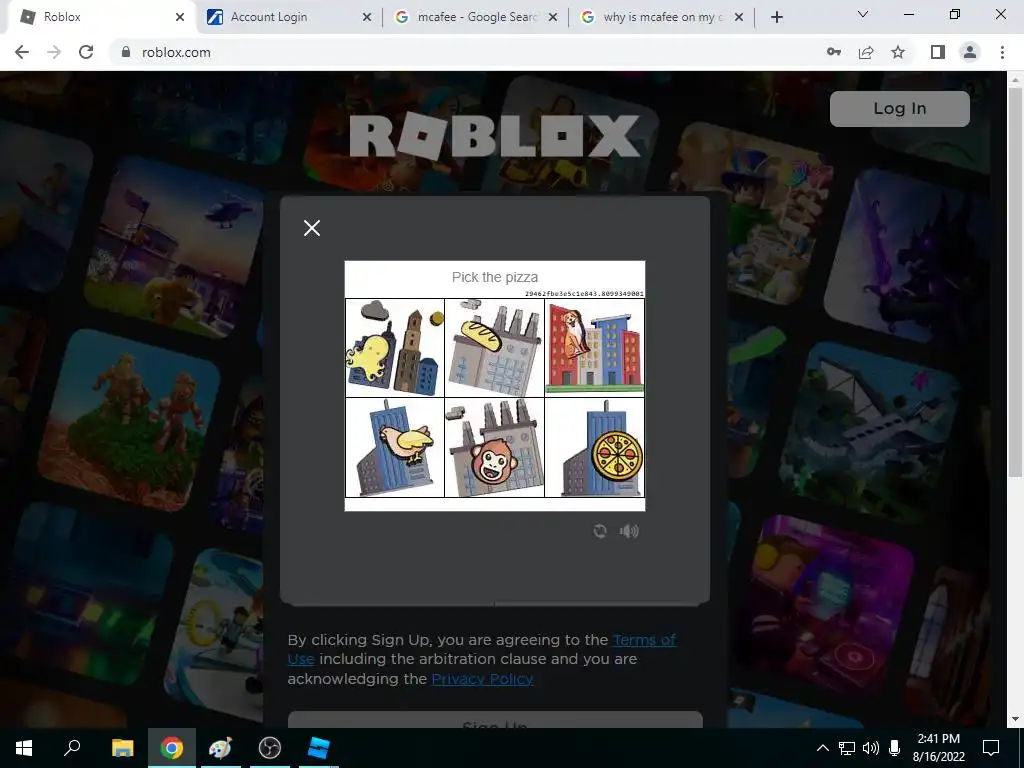
Task: Close the mcafee - Google Search tab
Action: [552, 17]
